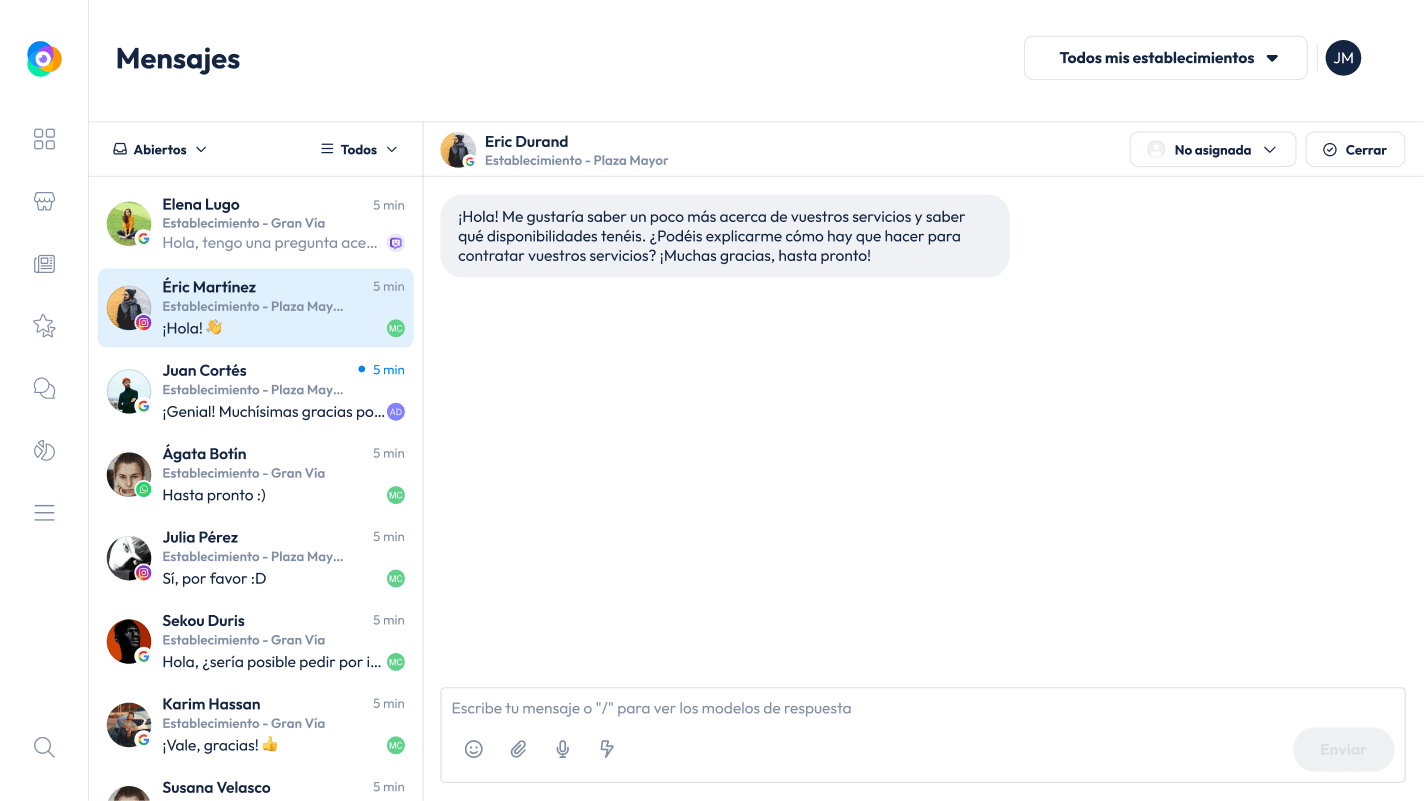Click the MC assignee badge on Éric Martinez's row
This screenshot has width=1424, height=801.
tap(396, 328)
